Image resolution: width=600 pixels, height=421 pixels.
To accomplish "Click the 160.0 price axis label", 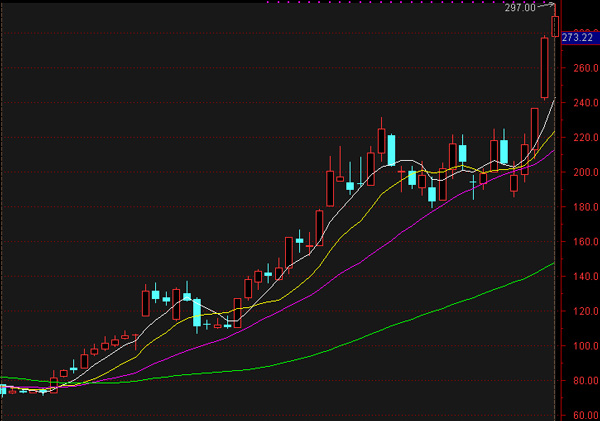I will click(x=586, y=242).
